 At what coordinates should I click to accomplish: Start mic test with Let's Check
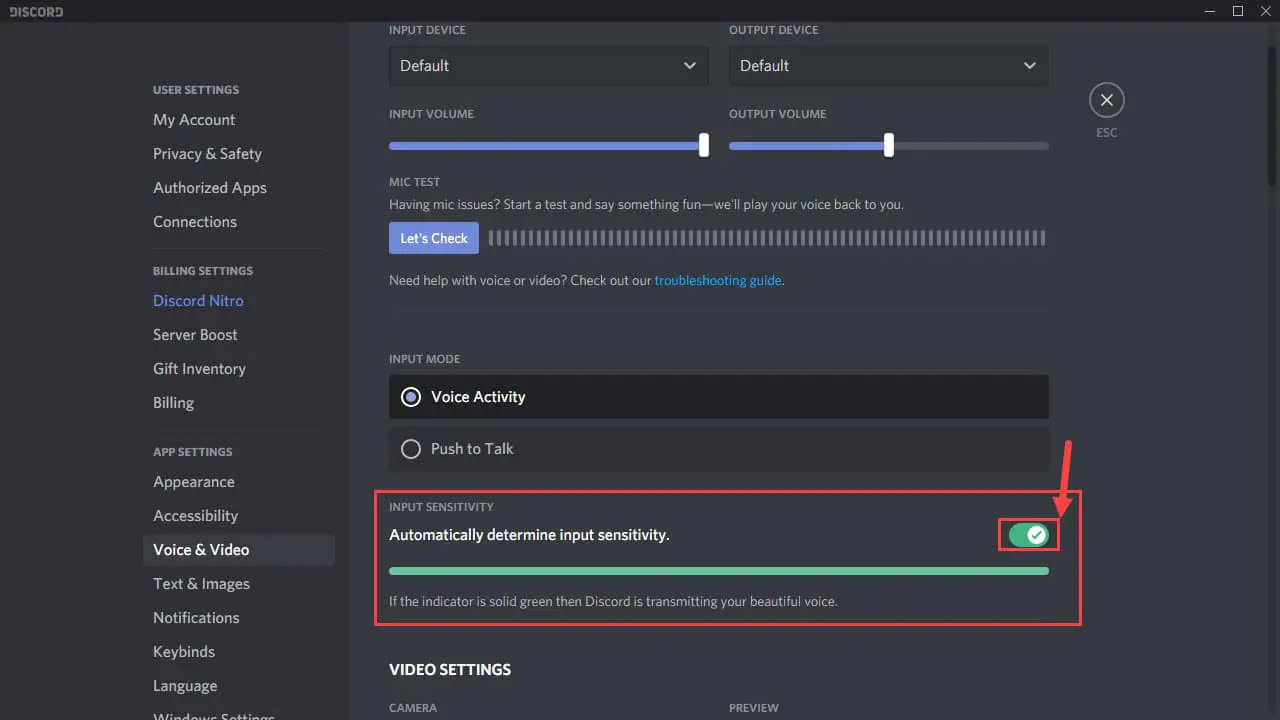(434, 238)
